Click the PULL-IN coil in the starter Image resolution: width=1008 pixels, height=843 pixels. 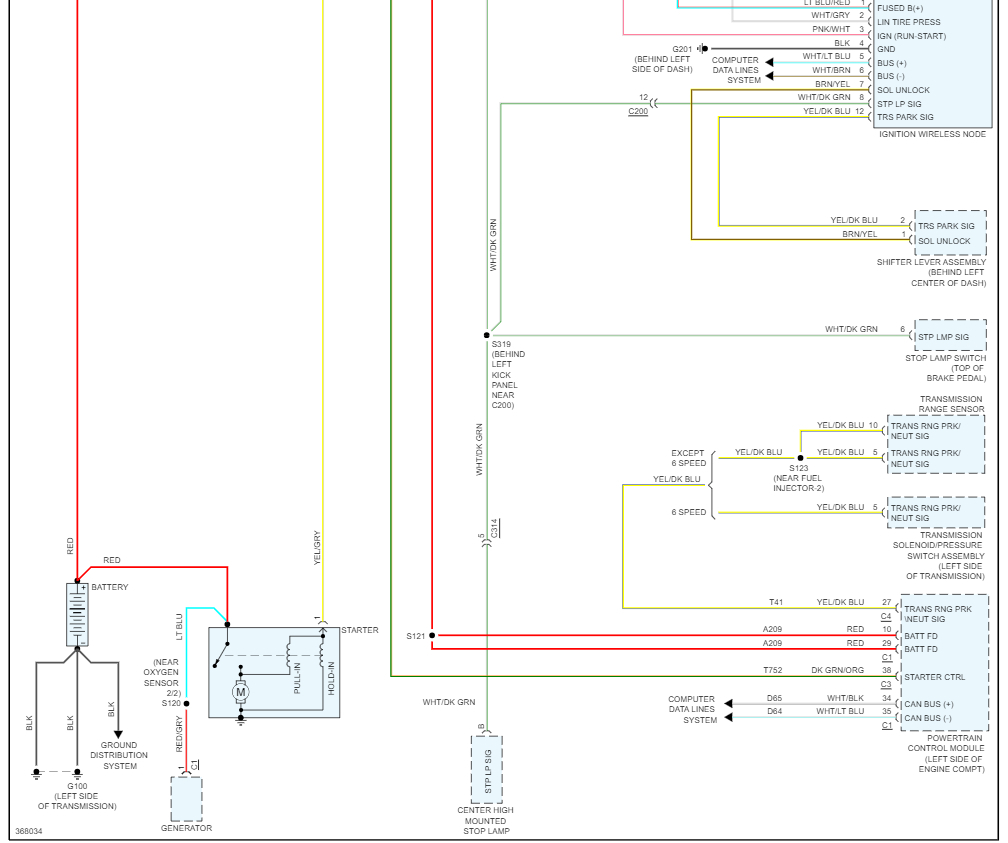tap(289, 655)
